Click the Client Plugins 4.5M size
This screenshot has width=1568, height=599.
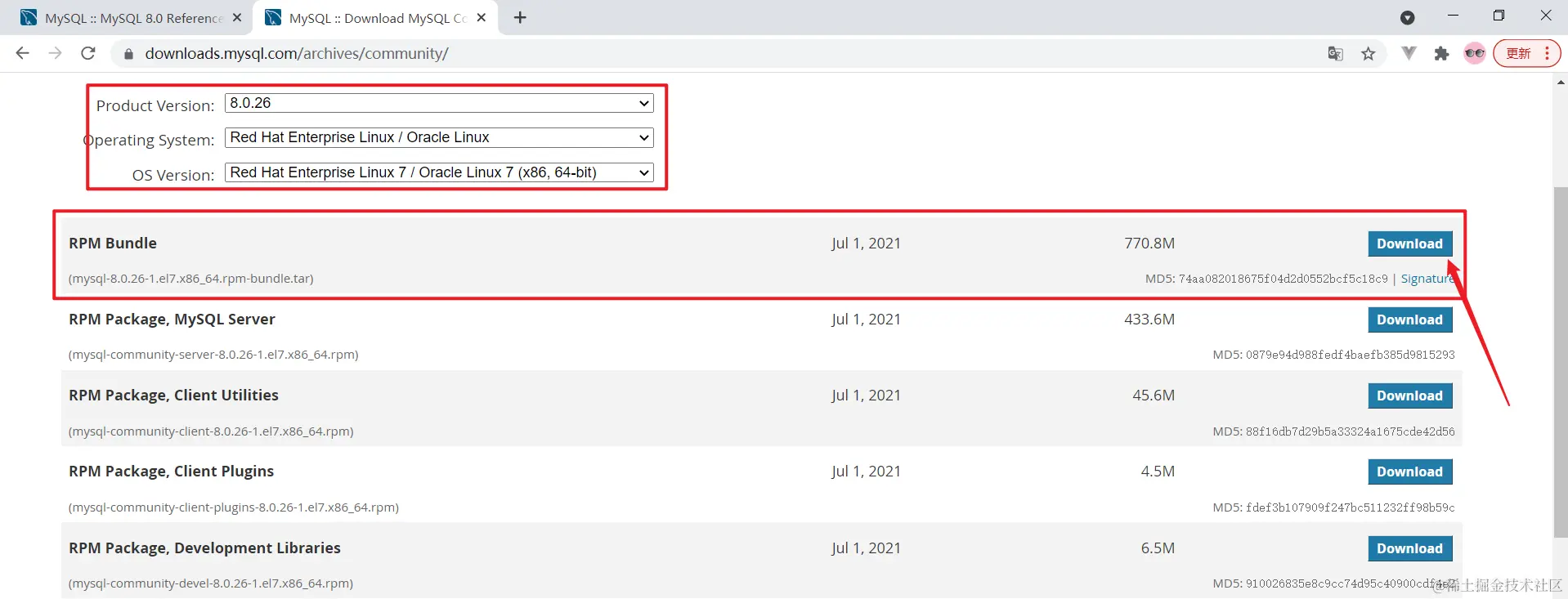[x=1158, y=471]
